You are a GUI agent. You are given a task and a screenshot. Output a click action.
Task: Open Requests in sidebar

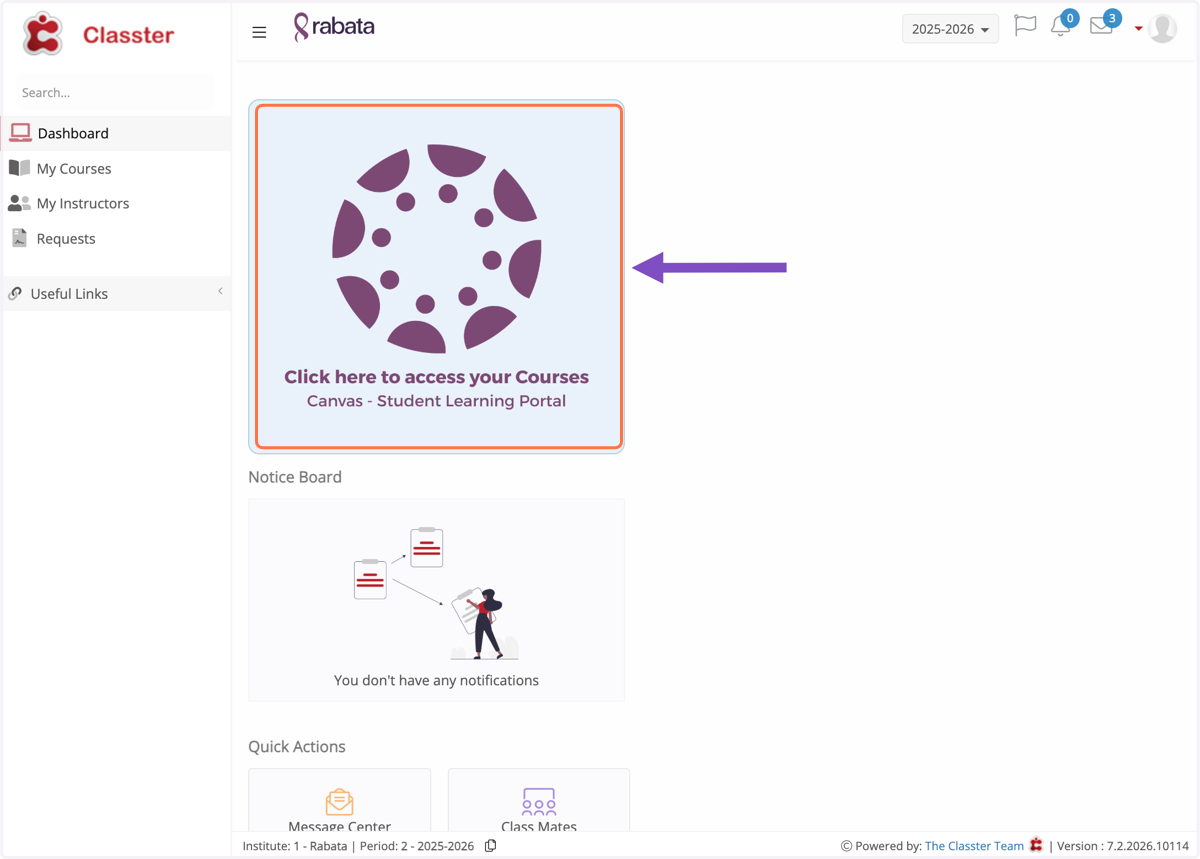pos(116,238)
